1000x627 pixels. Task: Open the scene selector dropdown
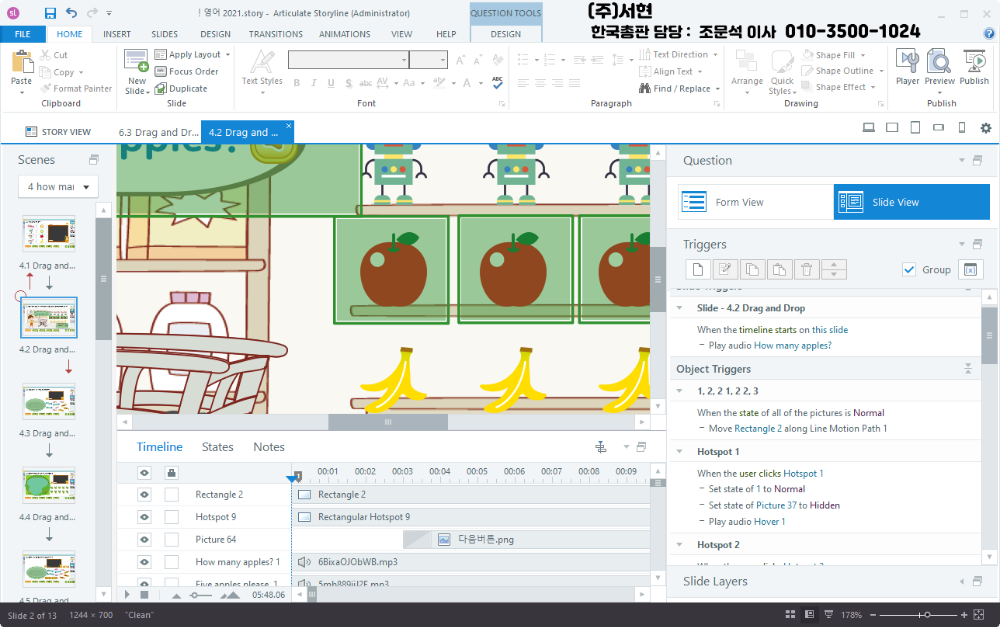pyautogui.click(x=58, y=187)
